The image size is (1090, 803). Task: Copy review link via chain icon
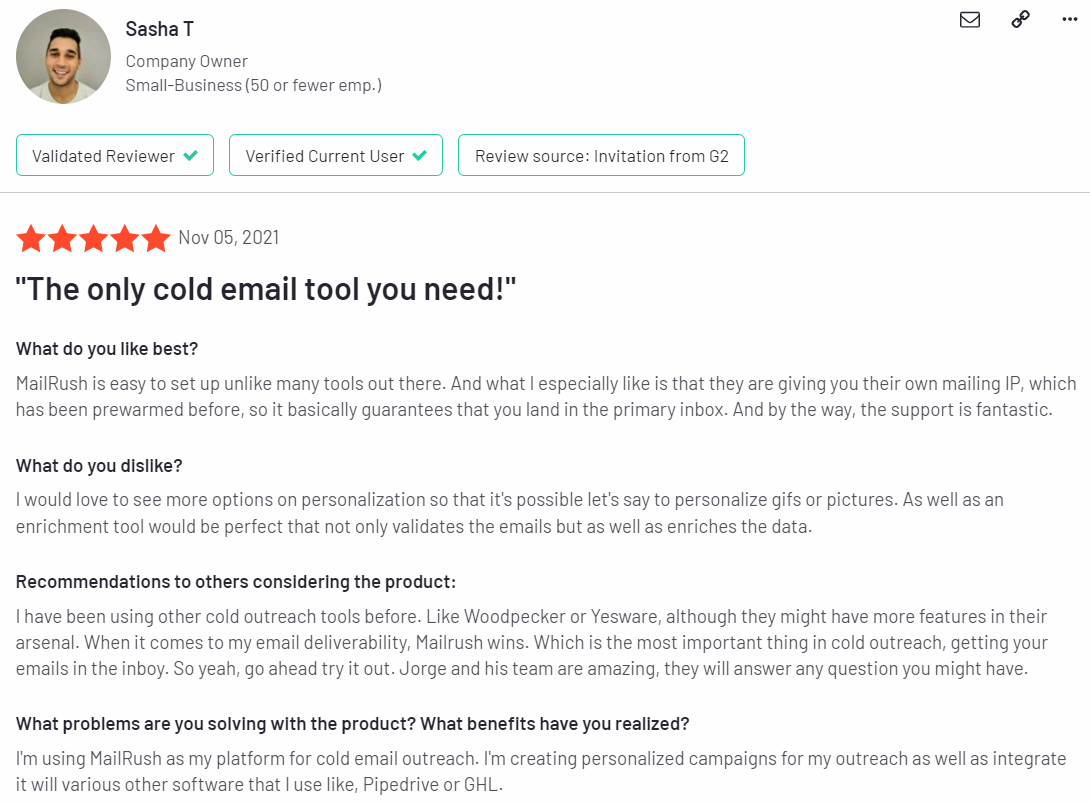coord(1020,19)
